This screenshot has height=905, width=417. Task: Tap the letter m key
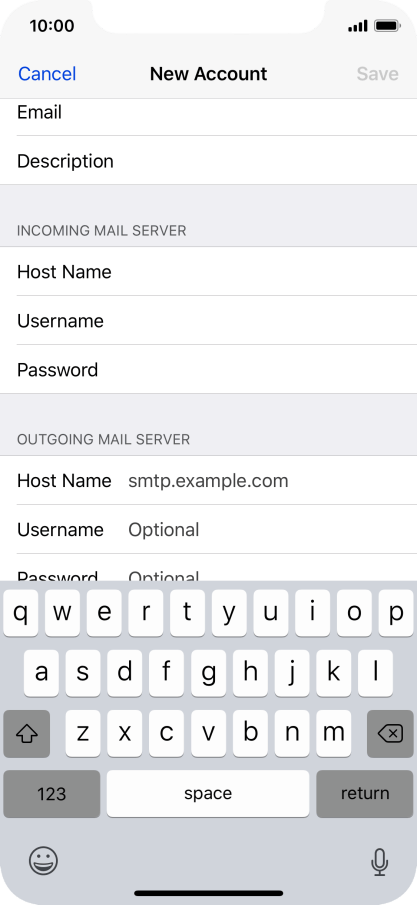pos(333,734)
